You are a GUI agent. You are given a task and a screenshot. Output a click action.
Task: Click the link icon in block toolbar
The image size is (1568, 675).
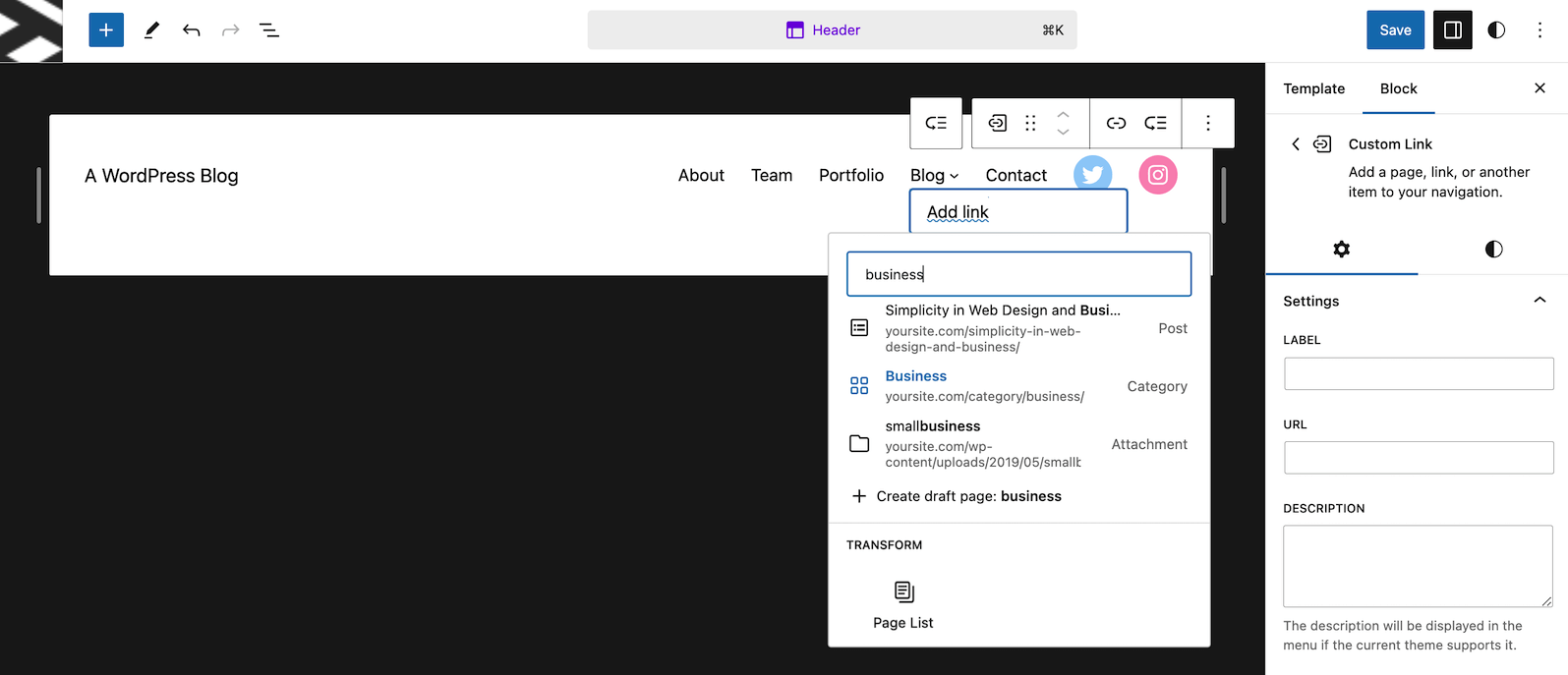click(1116, 123)
